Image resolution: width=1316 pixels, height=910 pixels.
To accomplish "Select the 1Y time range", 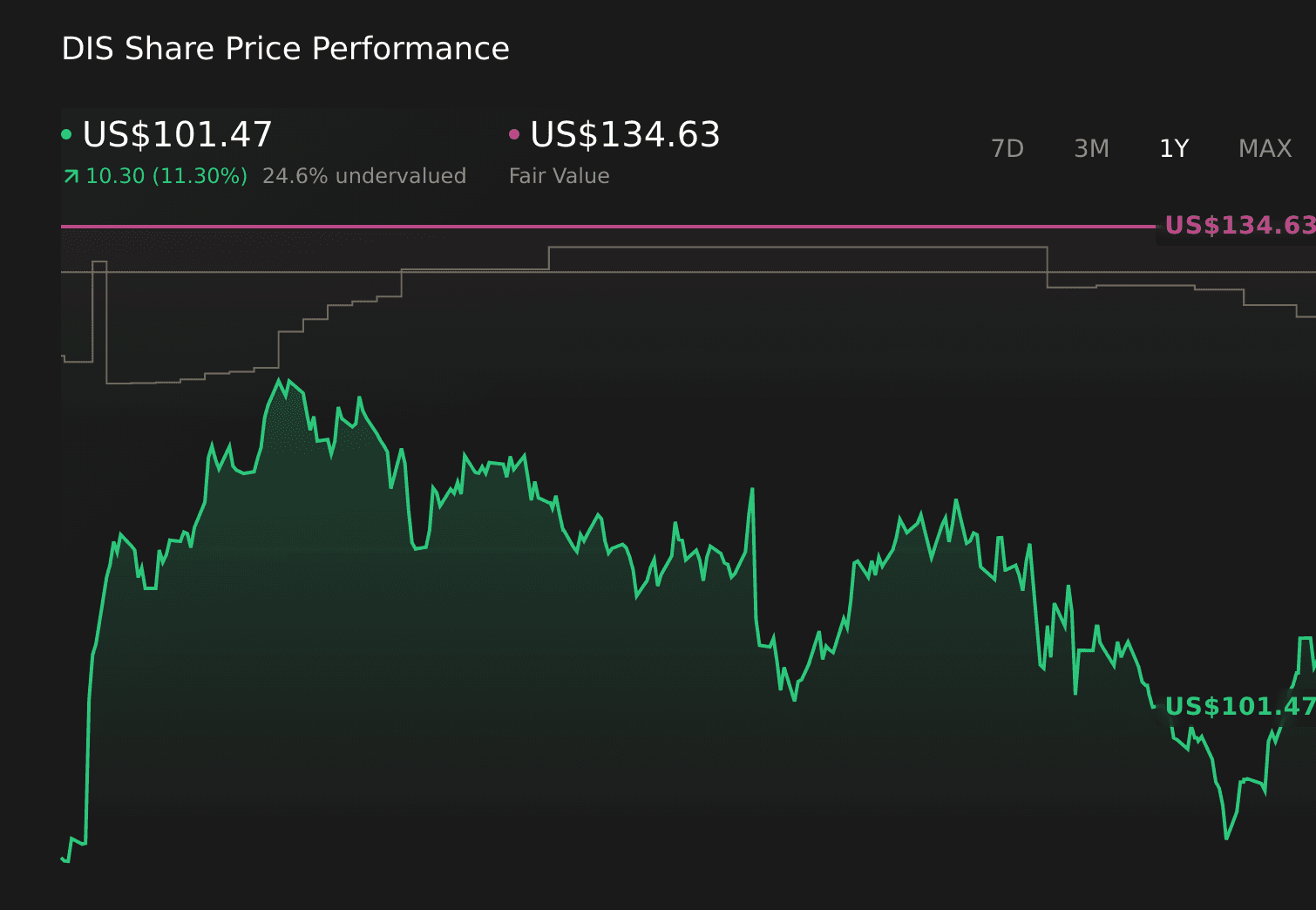I will click(1174, 149).
